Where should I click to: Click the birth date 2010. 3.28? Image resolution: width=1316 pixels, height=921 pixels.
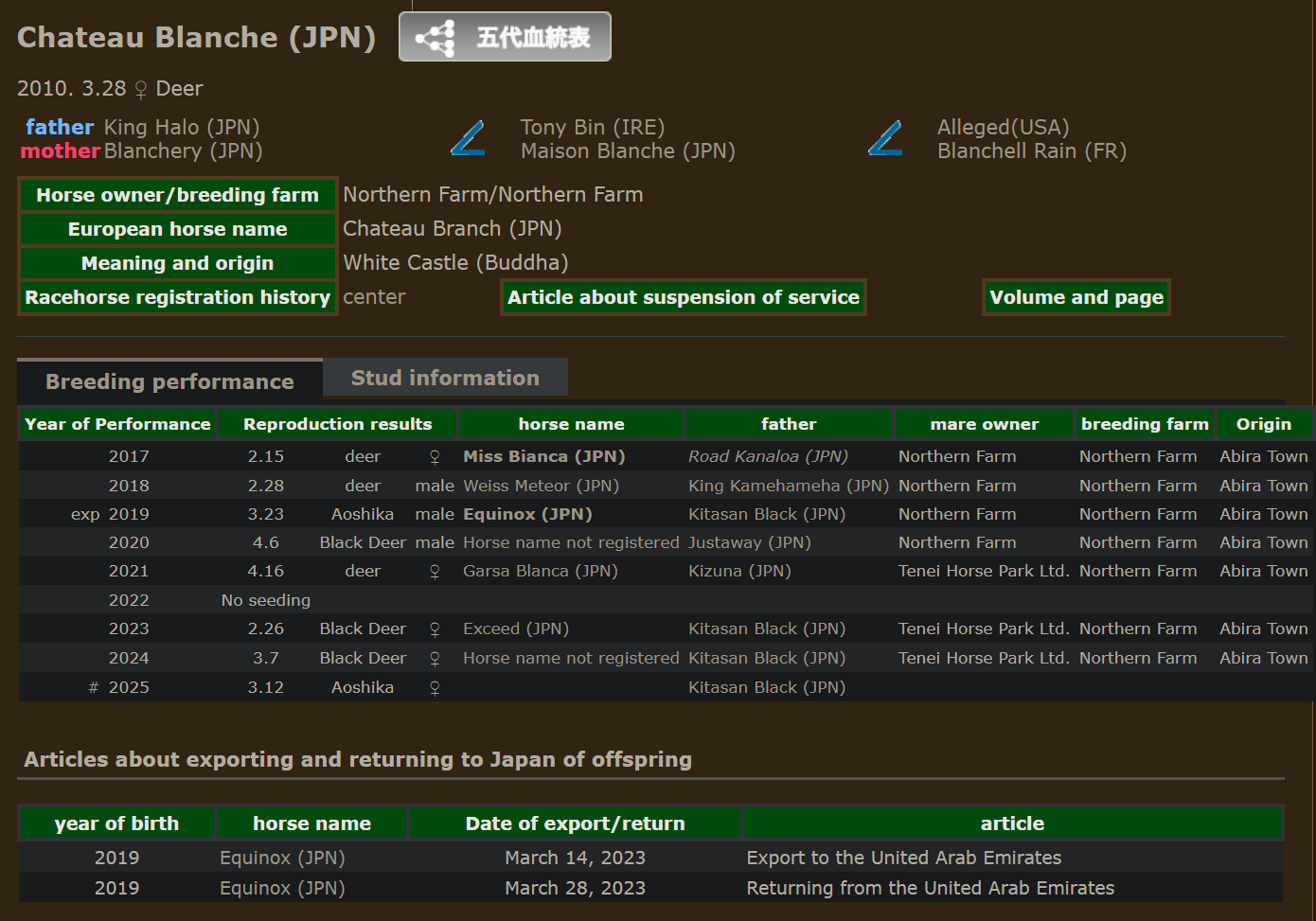click(x=71, y=88)
